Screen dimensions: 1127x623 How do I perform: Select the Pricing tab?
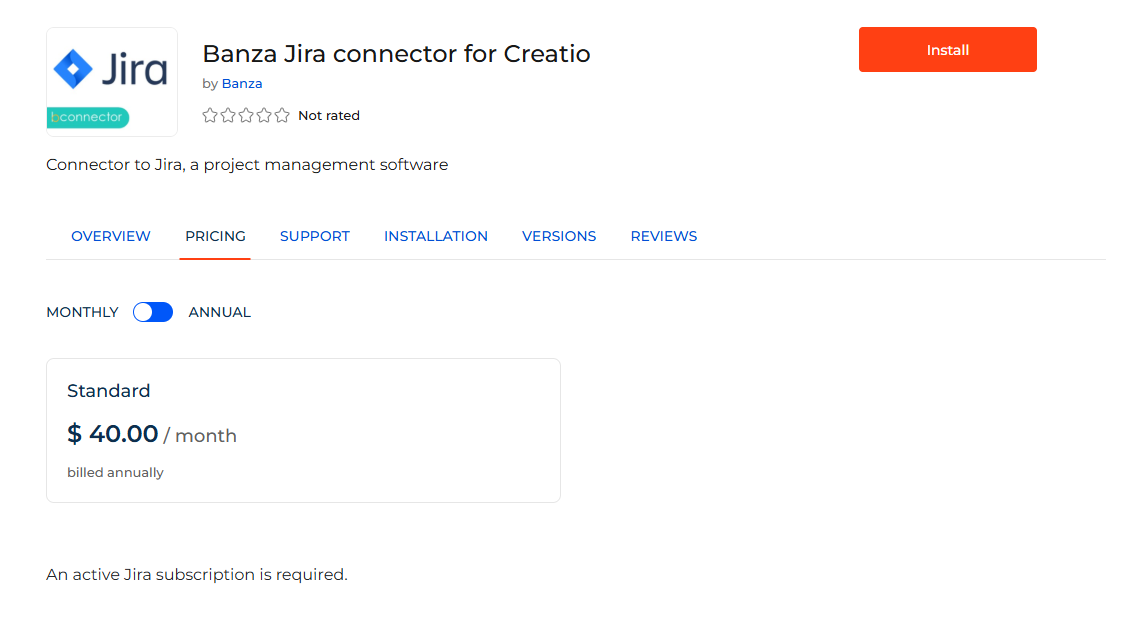pyautogui.click(x=215, y=236)
